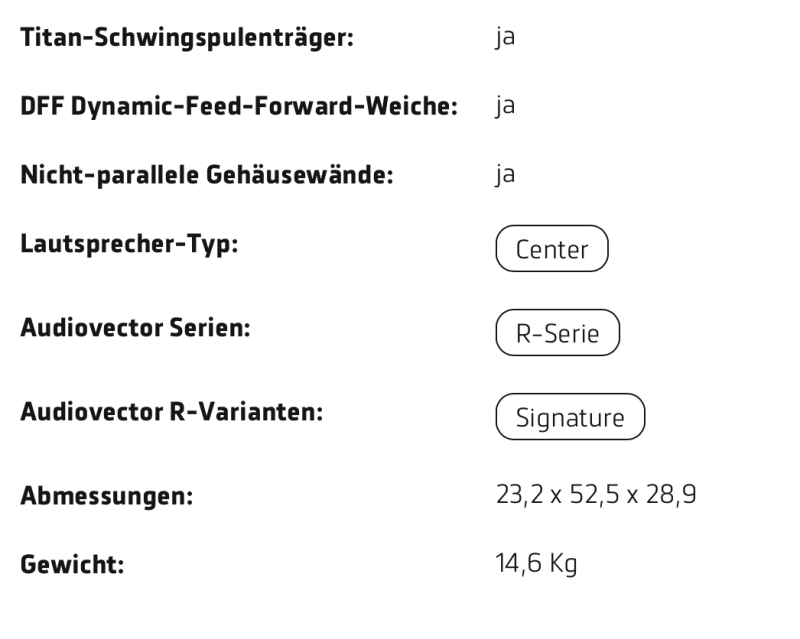Viewport: 800px width, 639px height.
Task: Click the "ja" value for Titan-Schwingspulenträger
Action: coord(504,41)
